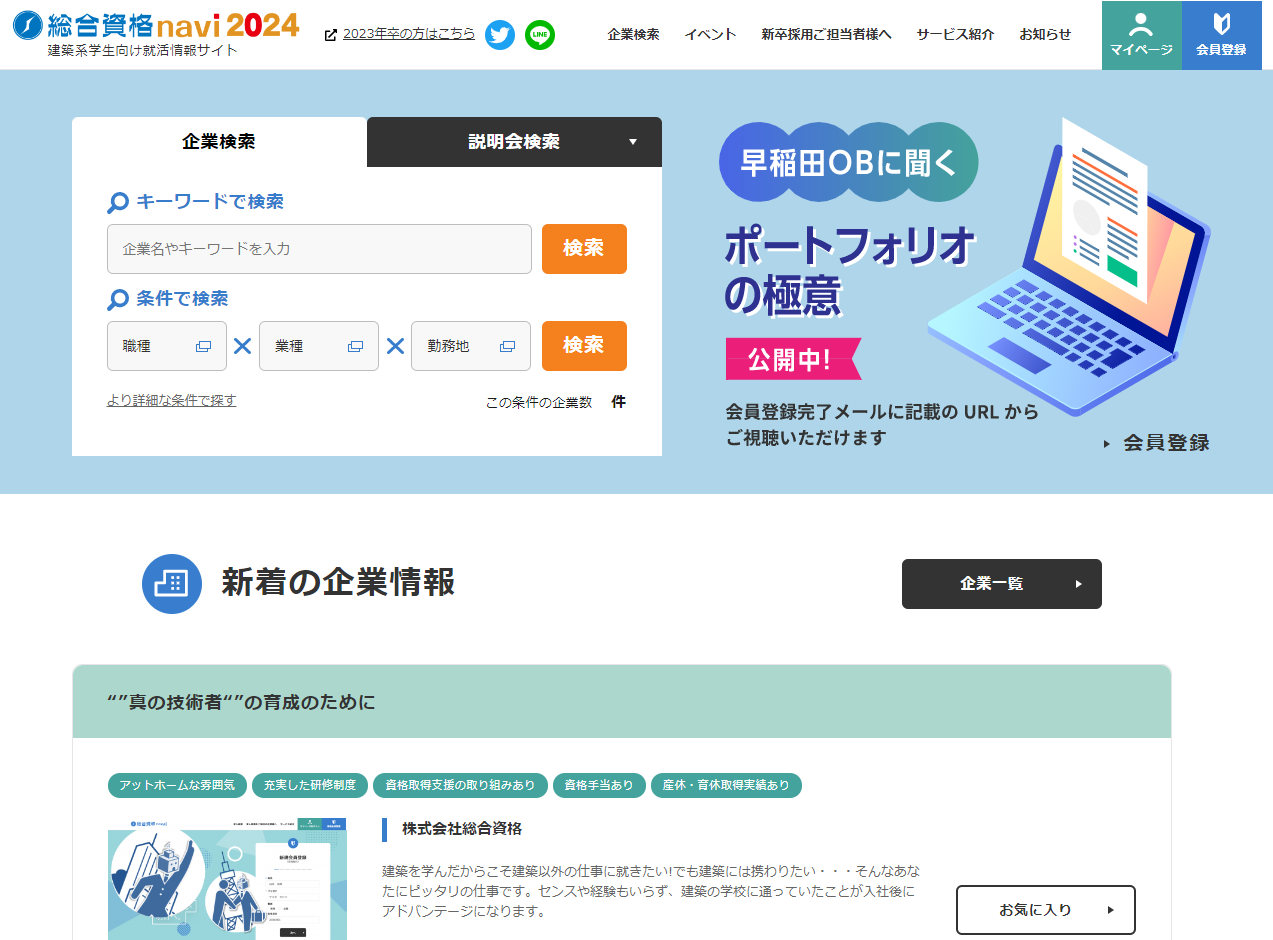Click card heading 真の技術者の育成のために
This screenshot has width=1273, height=940.
(241, 702)
